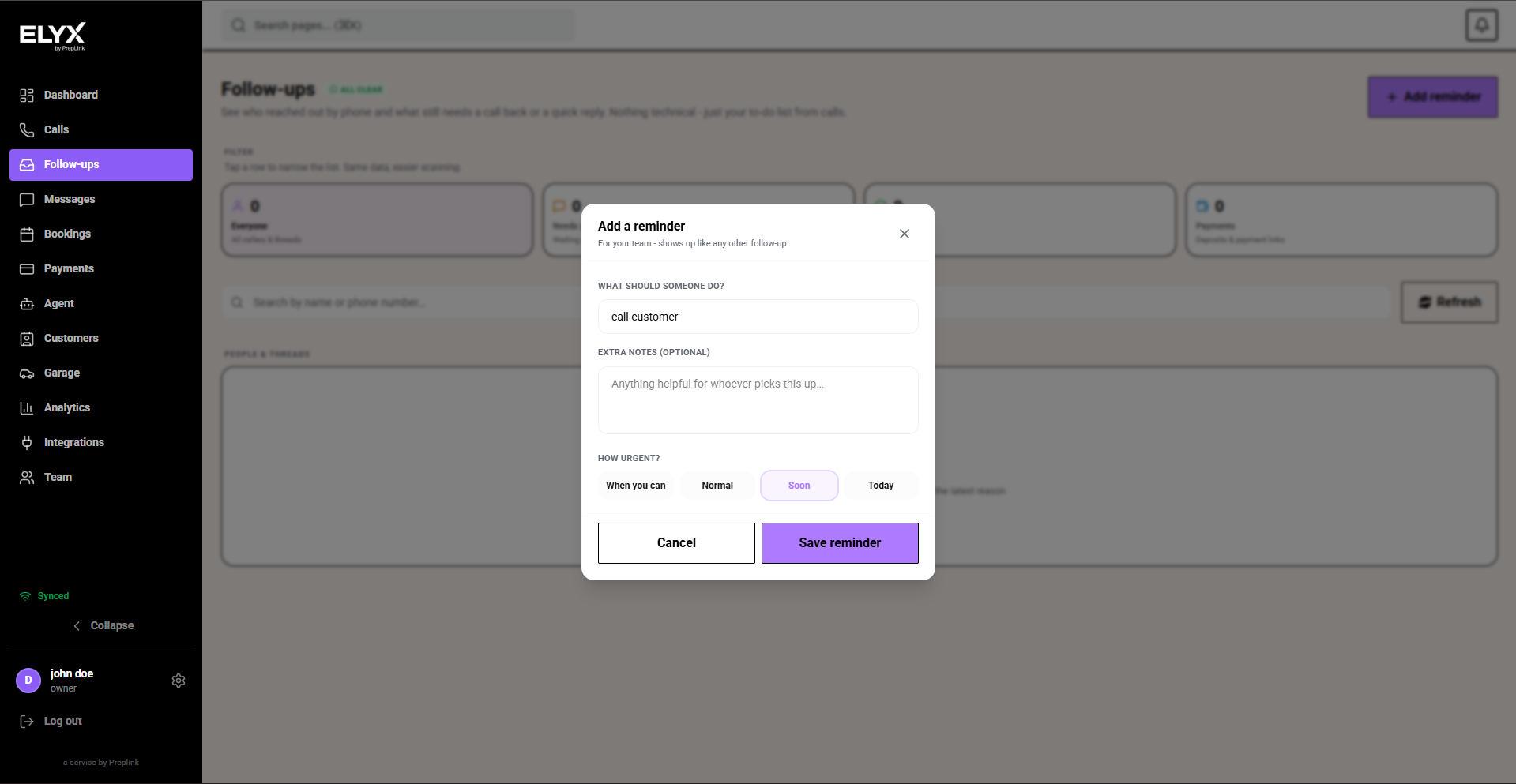Click the 'a service by Preplink' footer text

pyautogui.click(x=101, y=763)
